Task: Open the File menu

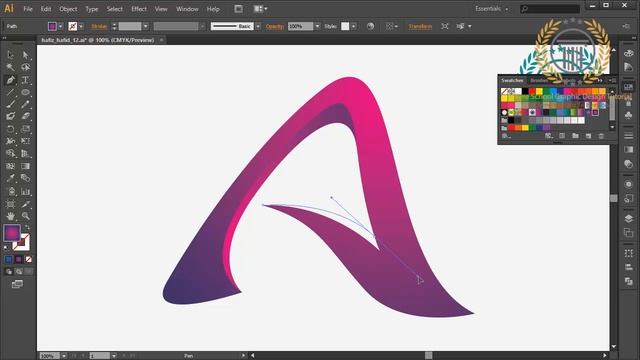Action: pos(28,9)
